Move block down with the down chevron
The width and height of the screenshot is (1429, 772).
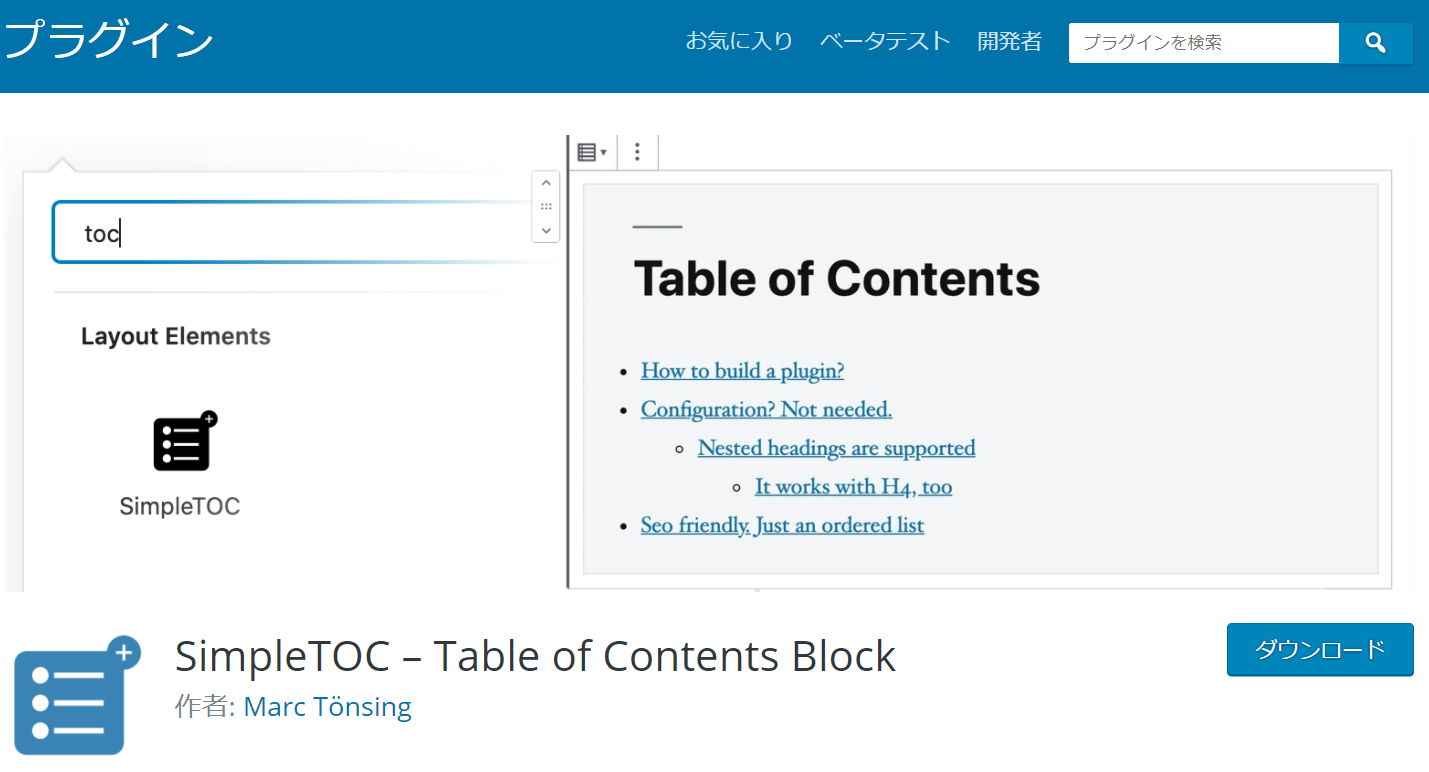click(x=546, y=230)
